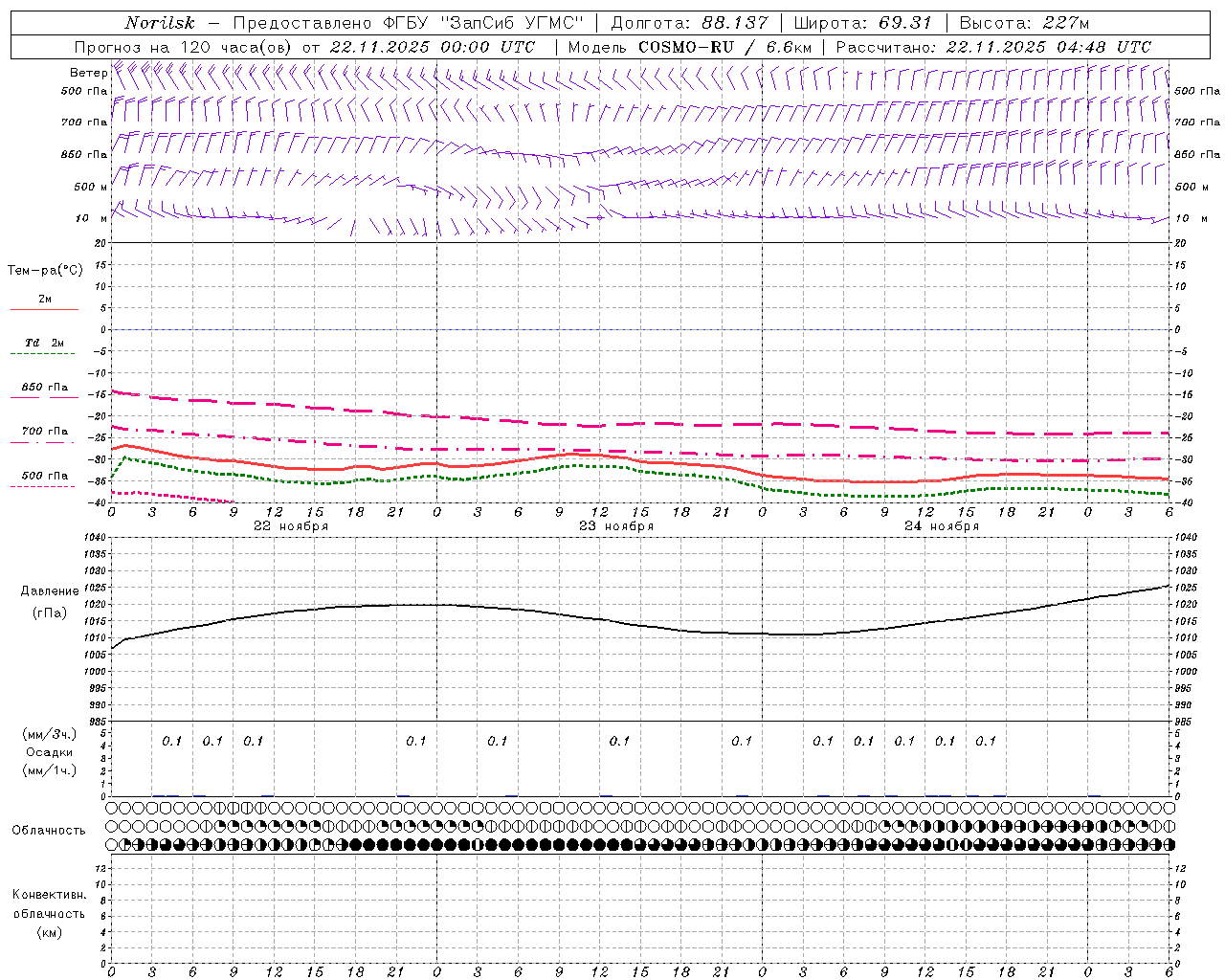Click the (мм/3ч.) precipitation unit label
Screen dimensions: 1225x980
(x=50, y=734)
